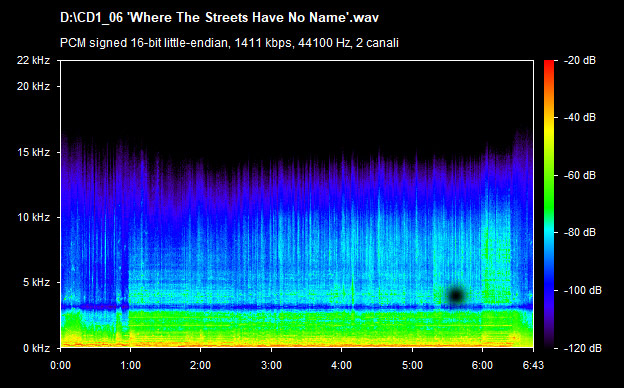
Task: Click the -20 dB color scale label
Action: coord(580,60)
